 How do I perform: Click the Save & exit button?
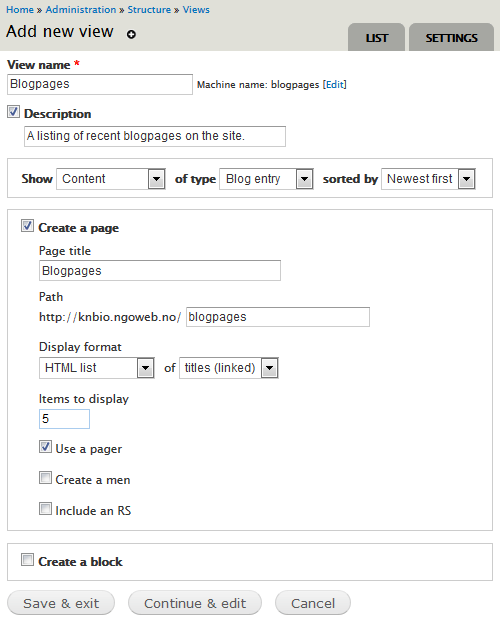(61, 603)
